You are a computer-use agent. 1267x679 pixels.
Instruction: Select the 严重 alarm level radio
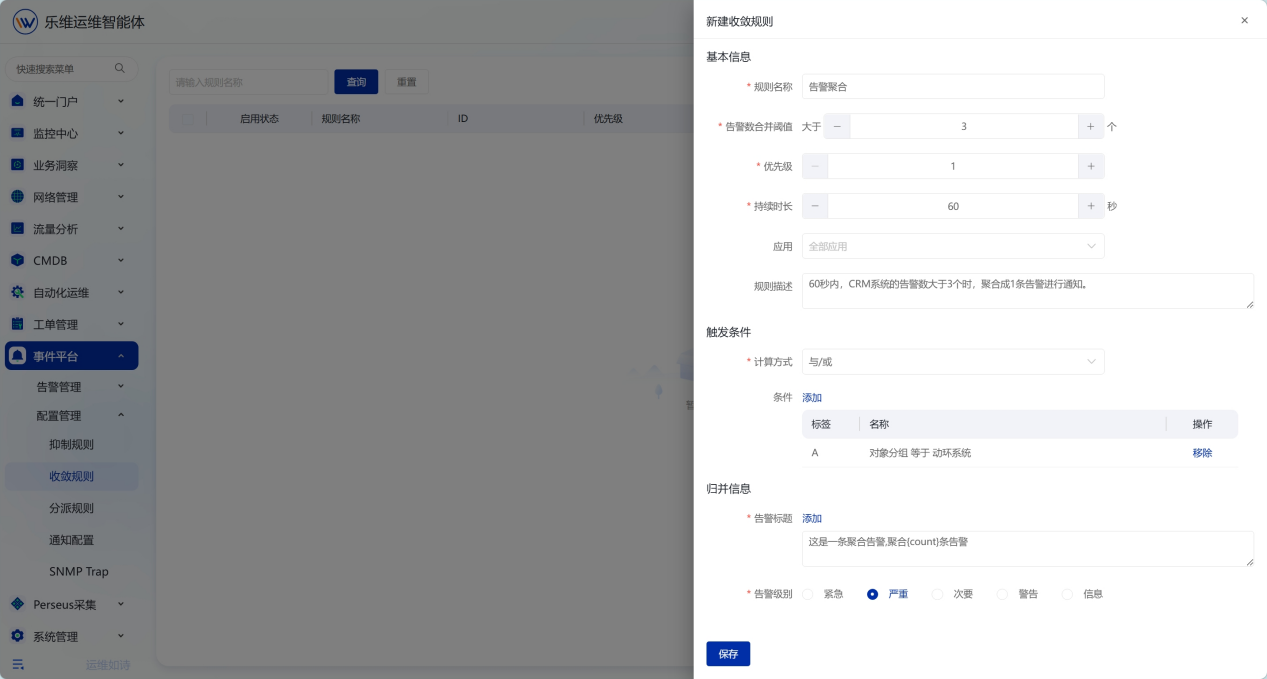(873, 594)
